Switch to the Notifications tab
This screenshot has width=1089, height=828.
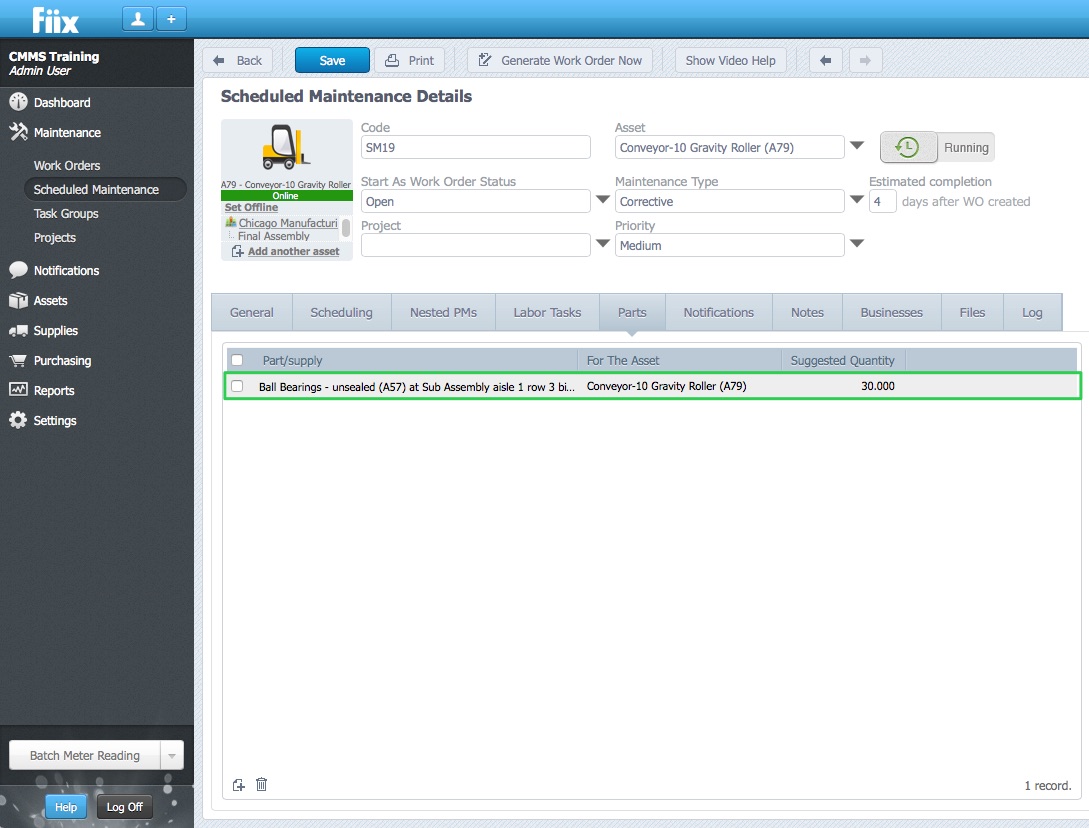[x=718, y=313]
